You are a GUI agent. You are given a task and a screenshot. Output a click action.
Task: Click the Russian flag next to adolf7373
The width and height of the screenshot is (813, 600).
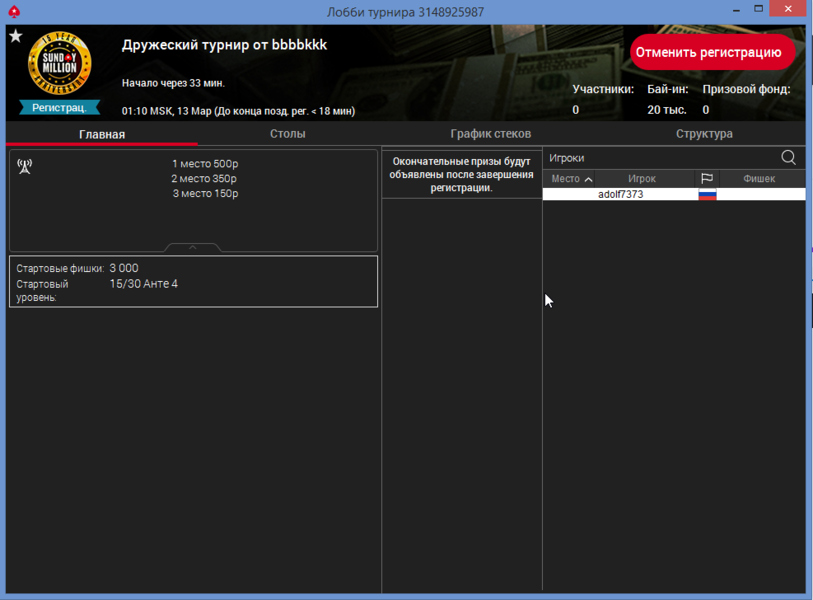(707, 195)
